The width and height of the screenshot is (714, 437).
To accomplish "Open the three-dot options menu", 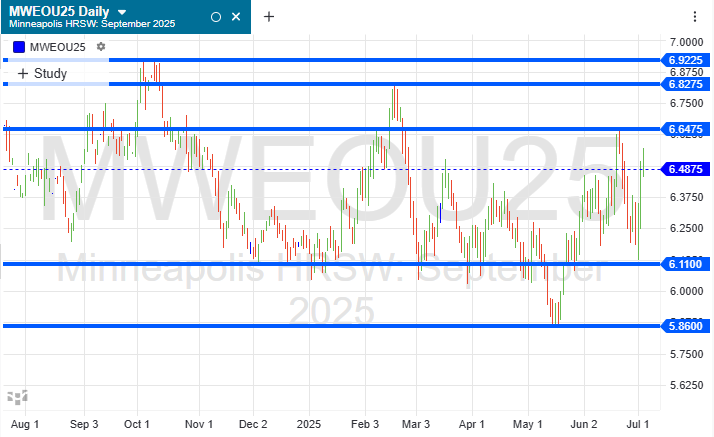I will coord(694,17).
